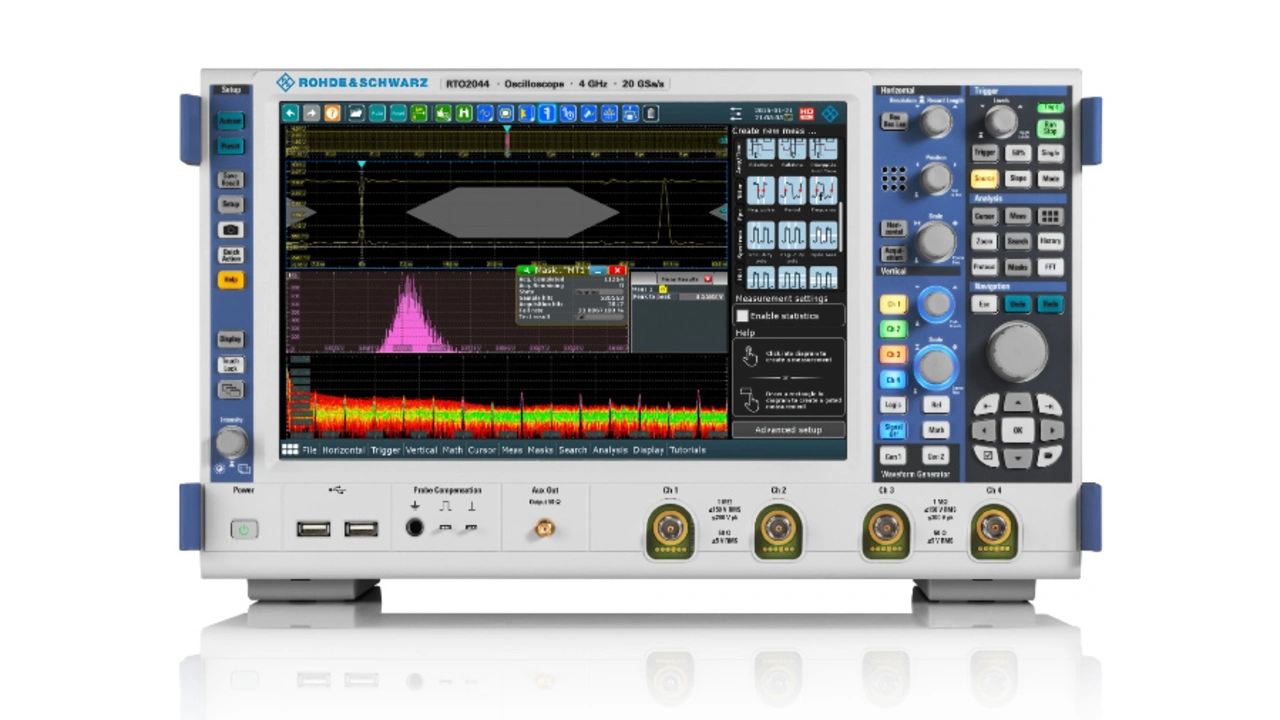Open the Trigger menu in the menu bar
Screen dimensions: 1280x720
[385, 450]
